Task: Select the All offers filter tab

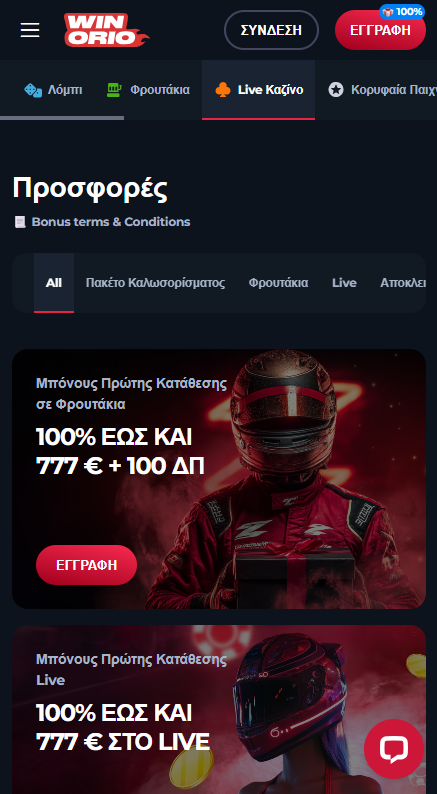Action: [54, 283]
